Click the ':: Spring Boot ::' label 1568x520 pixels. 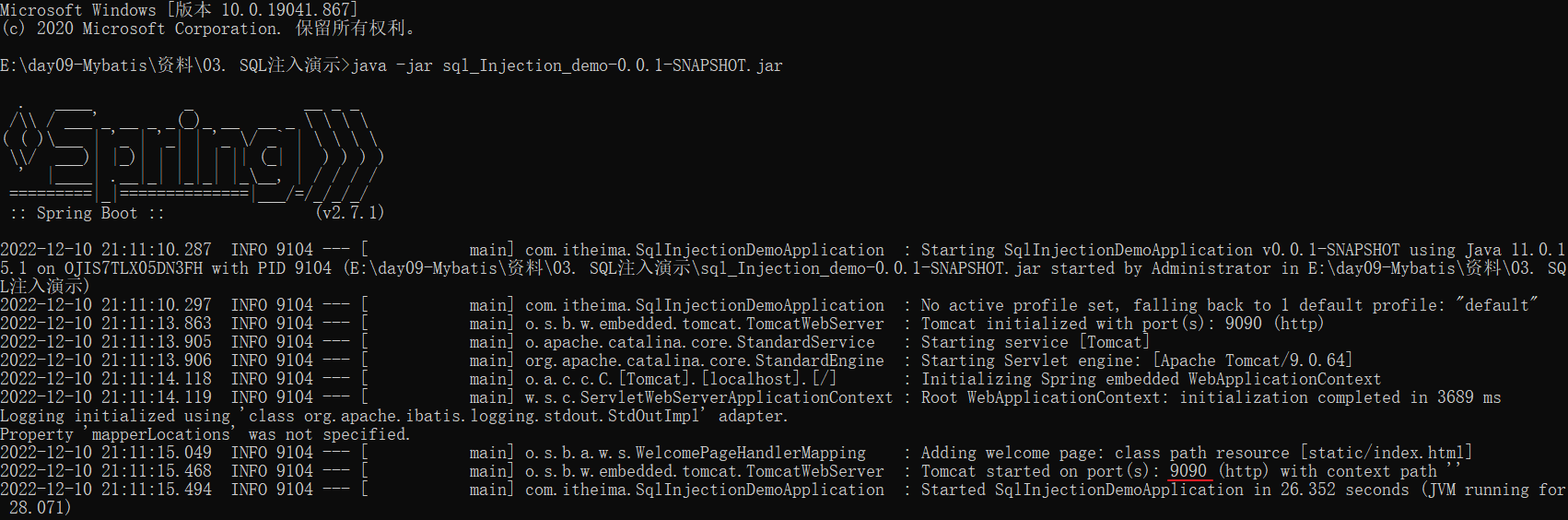point(87,213)
